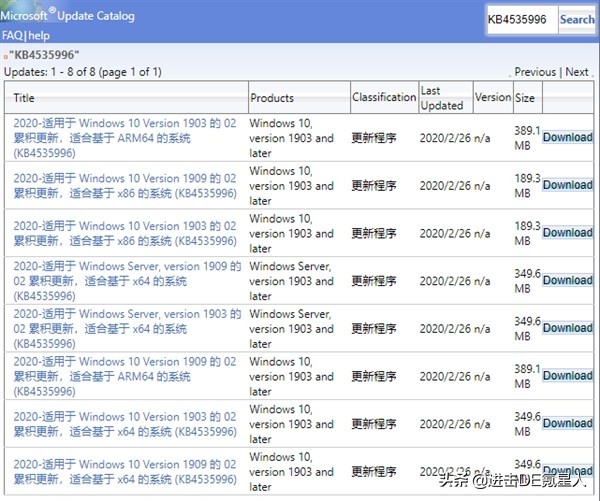Image resolution: width=600 pixels, height=501 pixels.
Task: Open the Windows 10 Version 1903 x86 update title
Action: 125,233
